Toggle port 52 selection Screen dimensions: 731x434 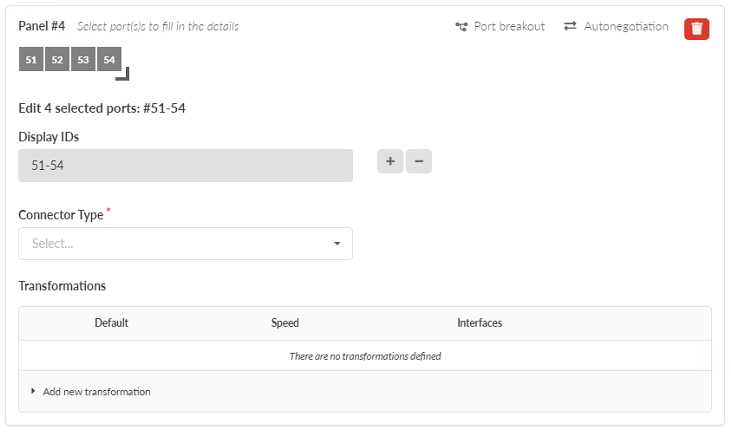(57, 60)
